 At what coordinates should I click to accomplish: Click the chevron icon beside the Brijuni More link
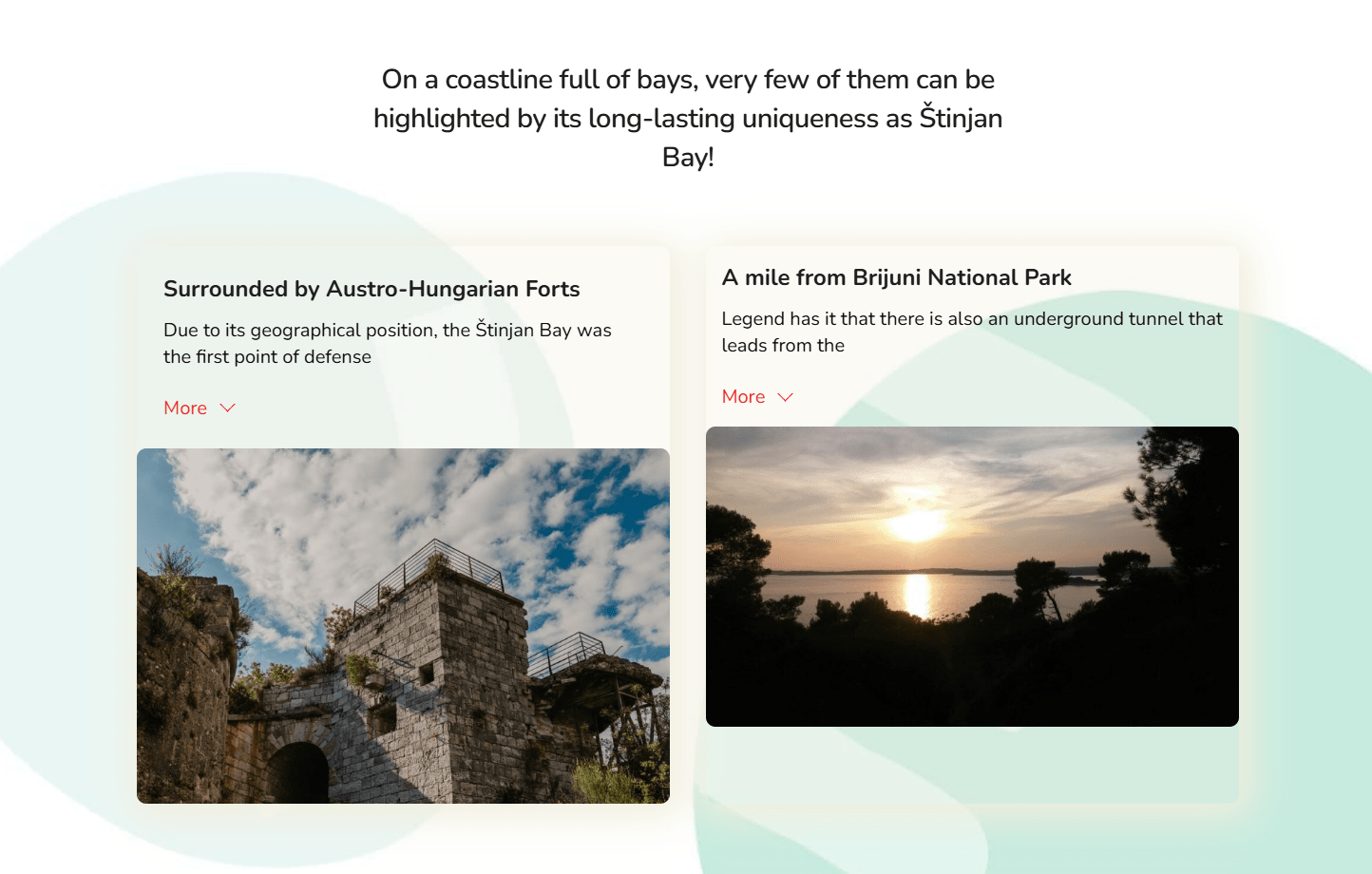click(x=785, y=397)
